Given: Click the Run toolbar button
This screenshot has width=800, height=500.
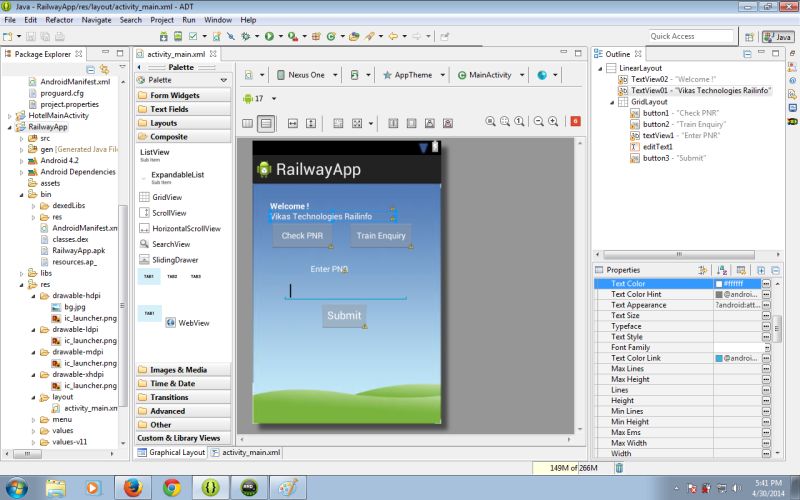Looking at the screenshot, I should click(x=269, y=36).
